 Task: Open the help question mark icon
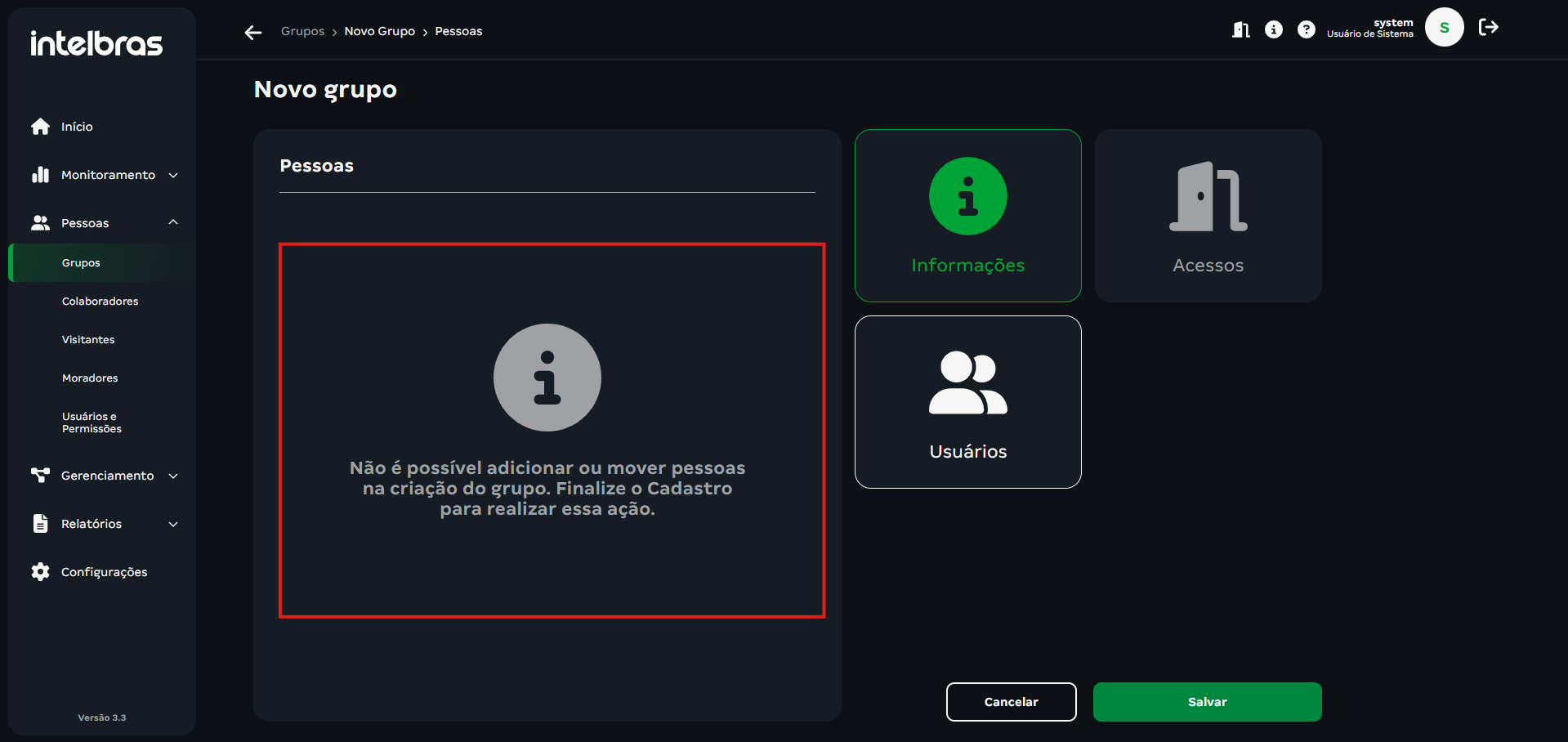tap(1306, 29)
